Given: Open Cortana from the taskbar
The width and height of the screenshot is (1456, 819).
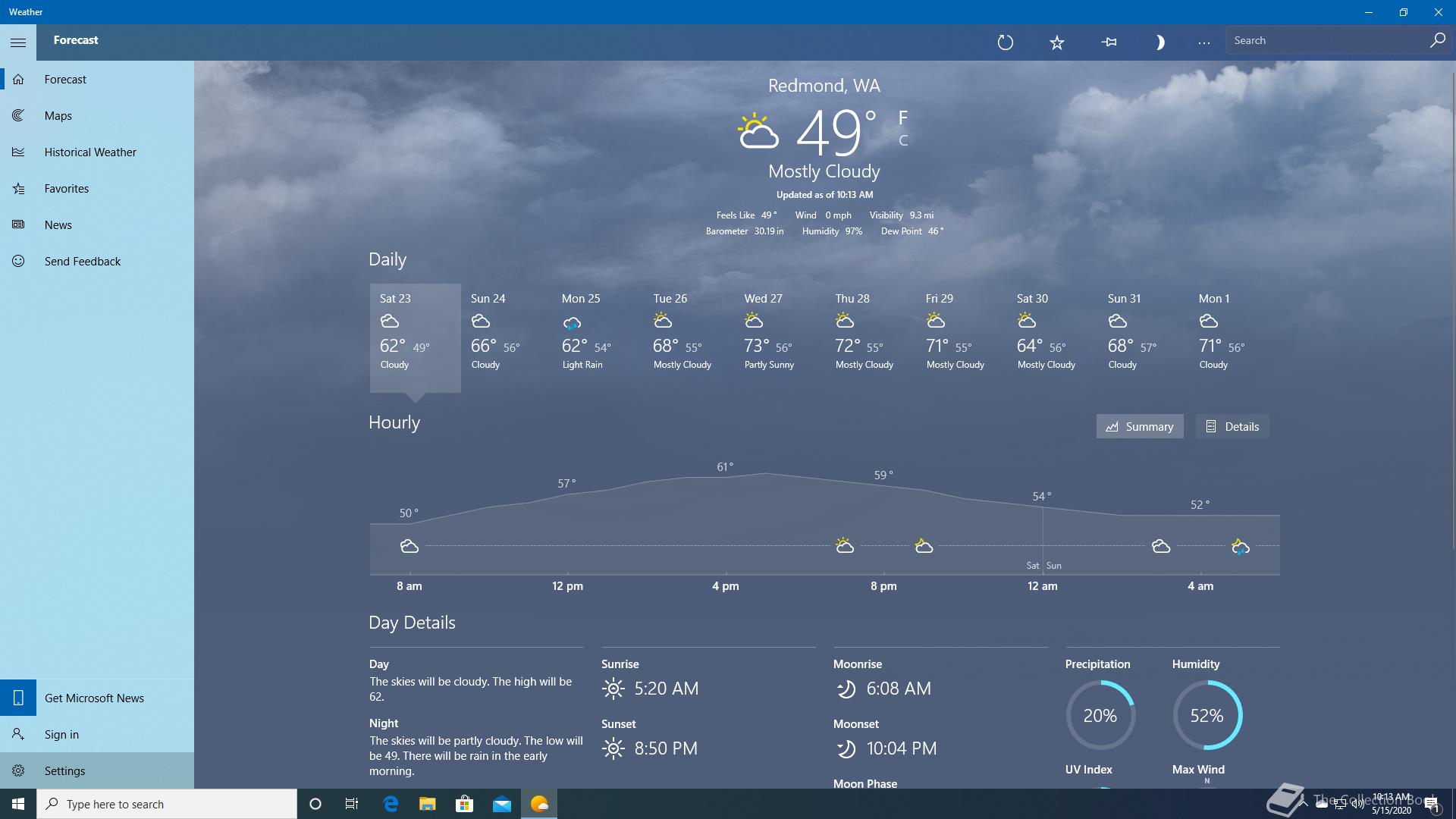Looking at the screenshot, I should 315,804.
